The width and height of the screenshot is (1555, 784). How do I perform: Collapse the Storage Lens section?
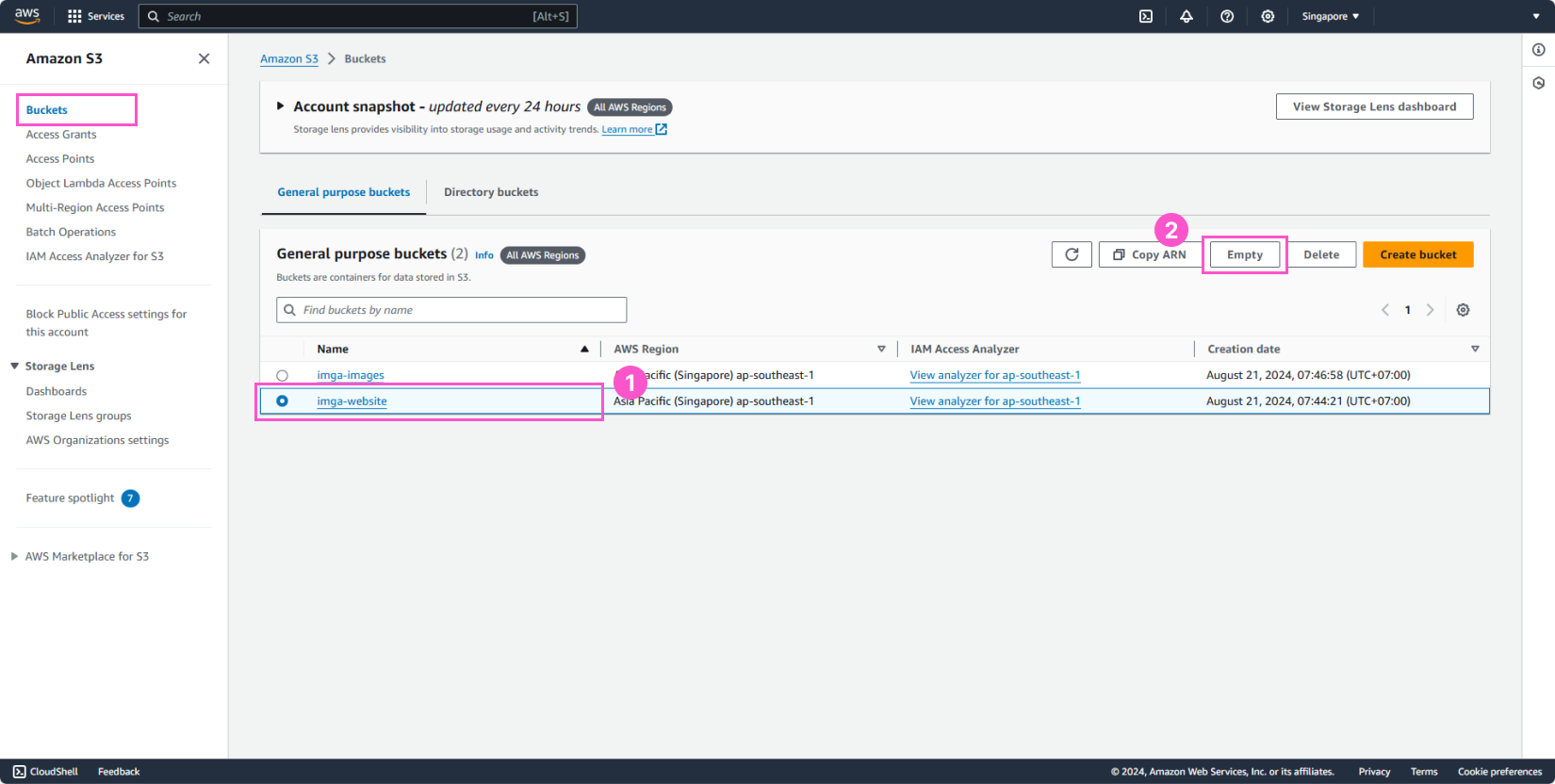coord(14,366)
